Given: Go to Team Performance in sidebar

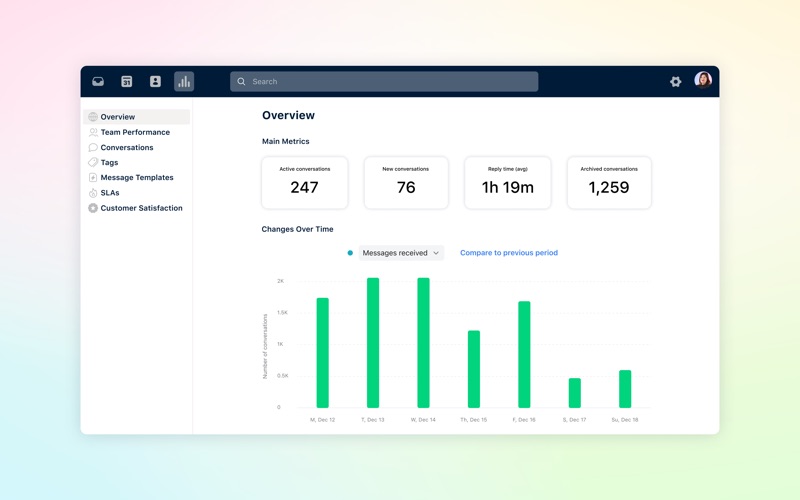Looking at the screenshot, I should [137, 132].
